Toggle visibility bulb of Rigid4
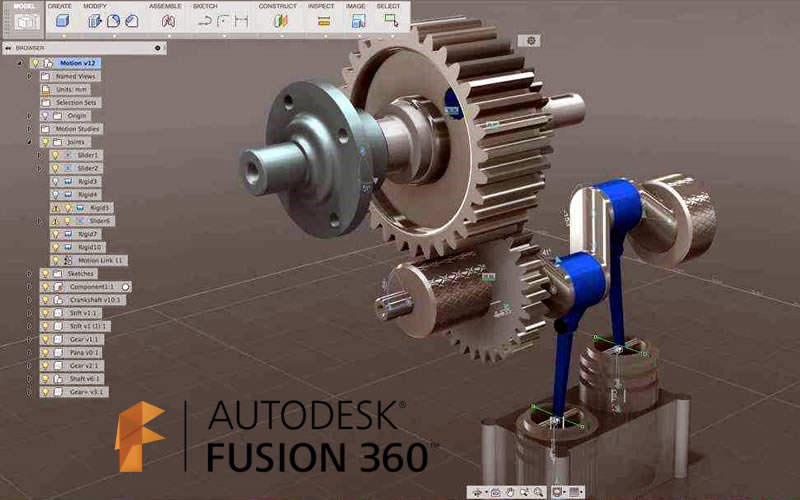 56,194
